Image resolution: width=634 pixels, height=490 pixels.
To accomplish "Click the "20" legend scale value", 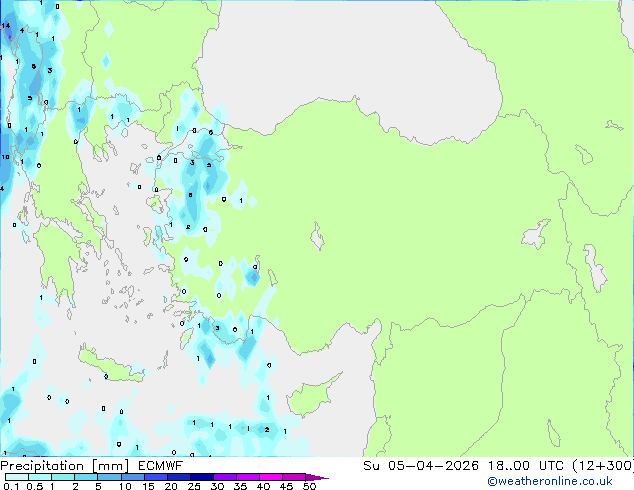I will [x=171, y=486].
